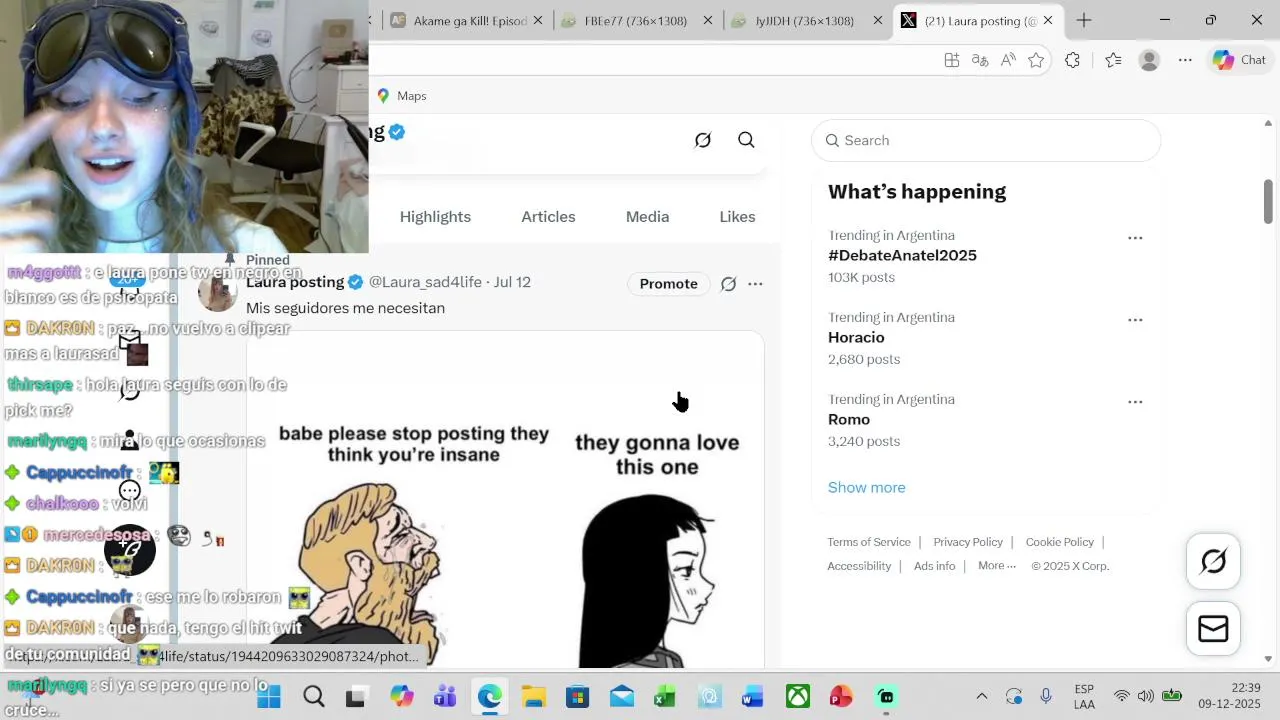Add this page to favorites star
Screen dimensions: 1280x720
(x=1036, y=60)
